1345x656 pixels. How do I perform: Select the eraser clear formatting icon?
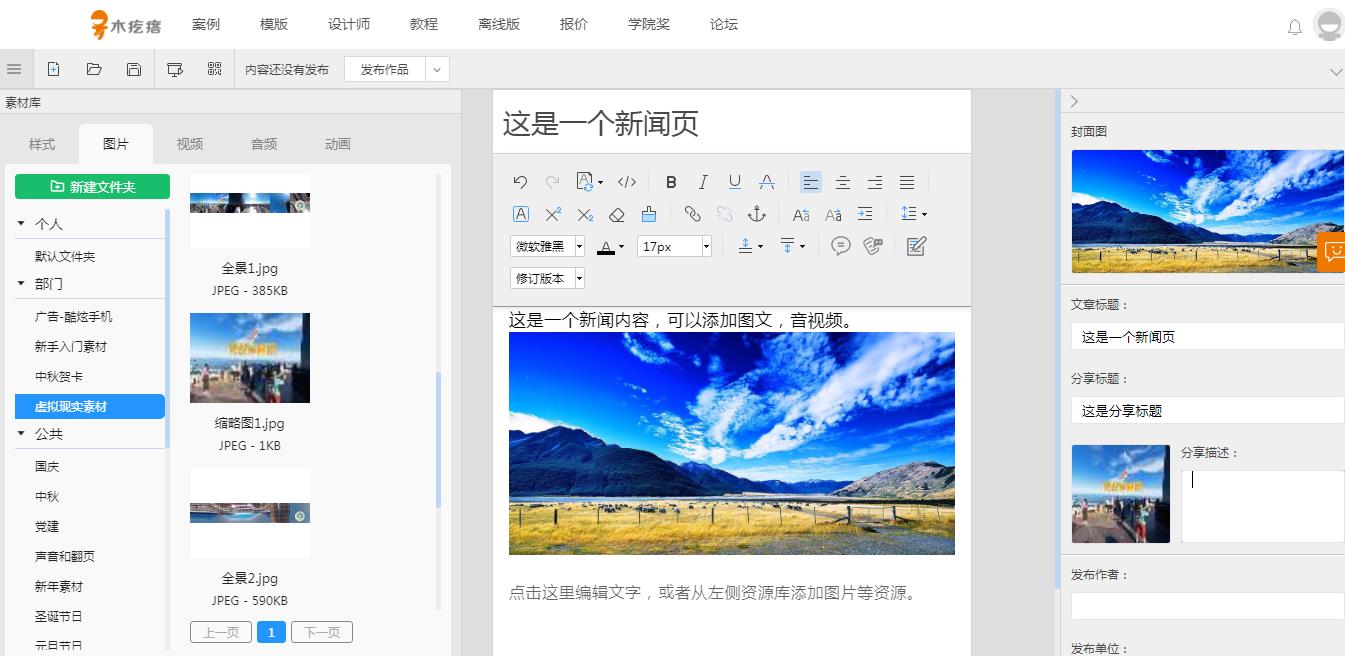617,214
